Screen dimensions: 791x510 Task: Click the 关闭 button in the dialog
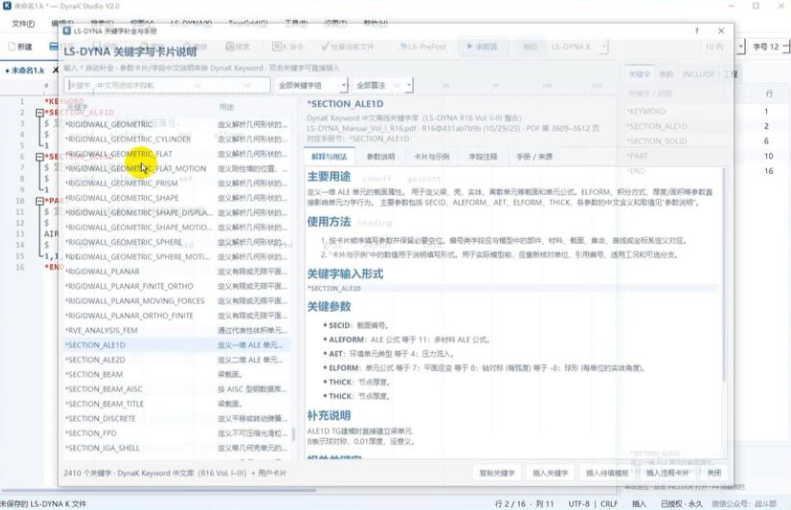[x=714, y=473]
